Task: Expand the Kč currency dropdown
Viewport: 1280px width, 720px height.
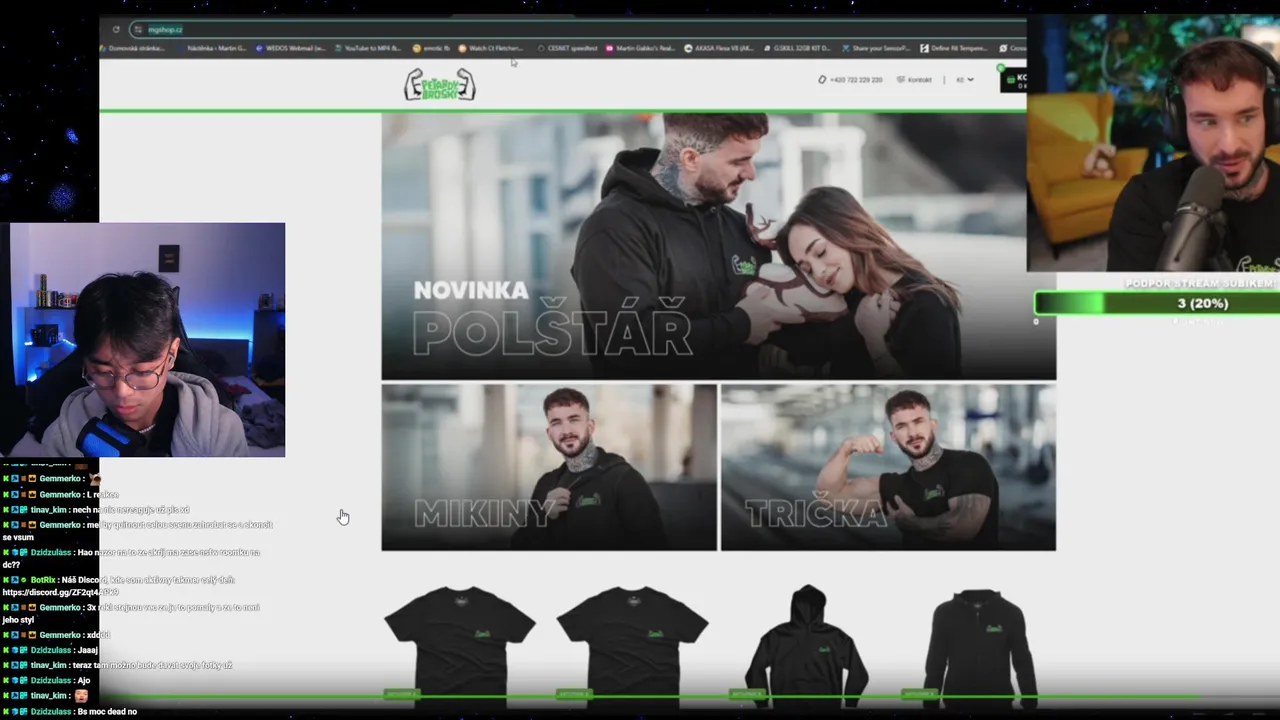Action: [964, 80]
